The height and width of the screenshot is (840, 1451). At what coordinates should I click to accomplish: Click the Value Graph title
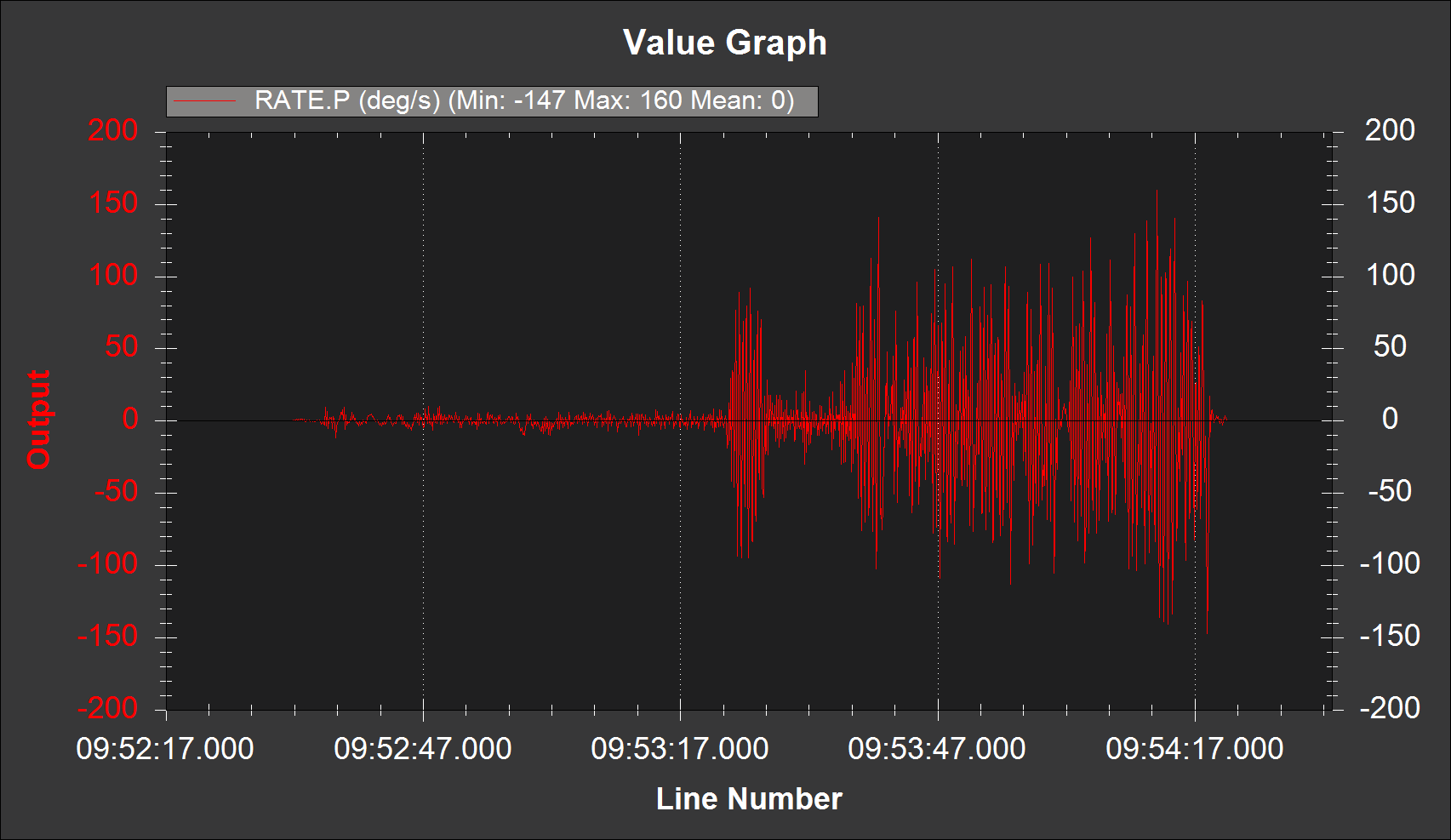(725, 43)
